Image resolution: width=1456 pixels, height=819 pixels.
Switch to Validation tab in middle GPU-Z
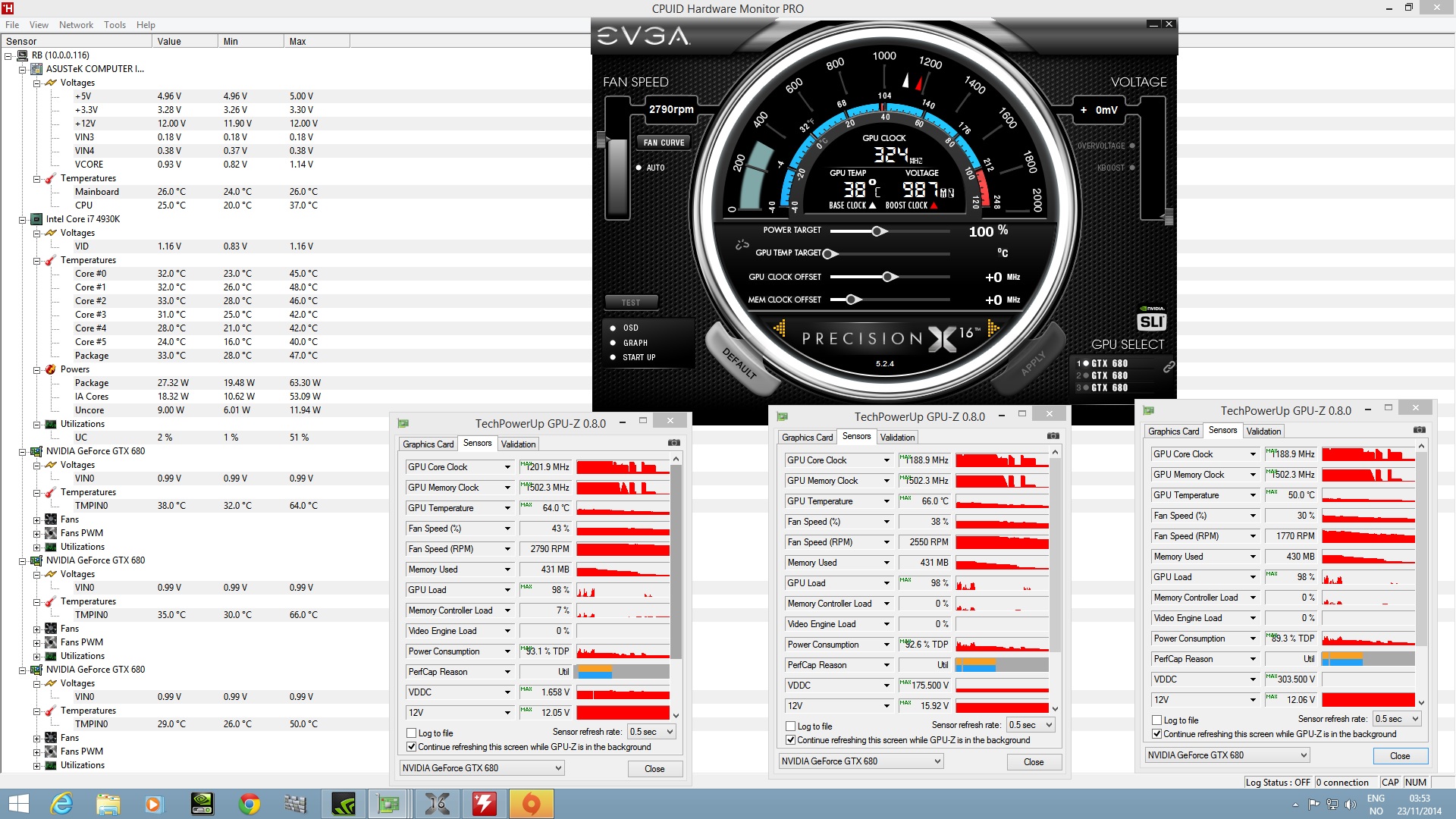(x=897, y=438)
